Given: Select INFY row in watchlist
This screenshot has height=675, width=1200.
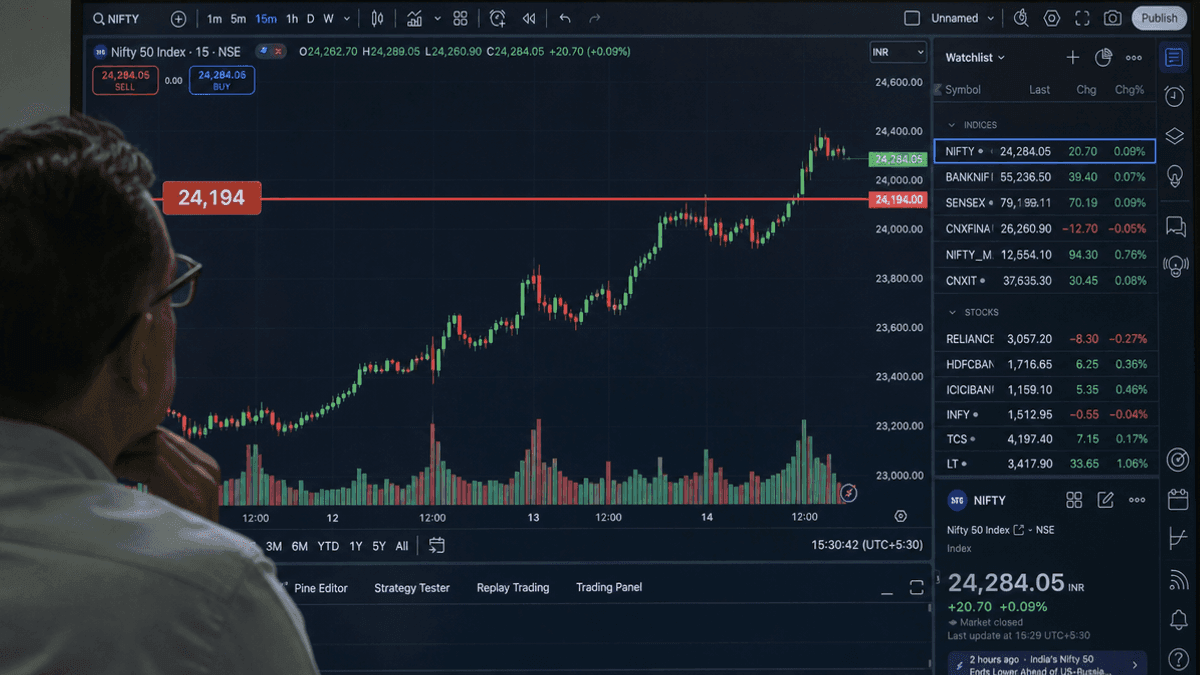Looking at the screenshot, I should point(1045,414).
